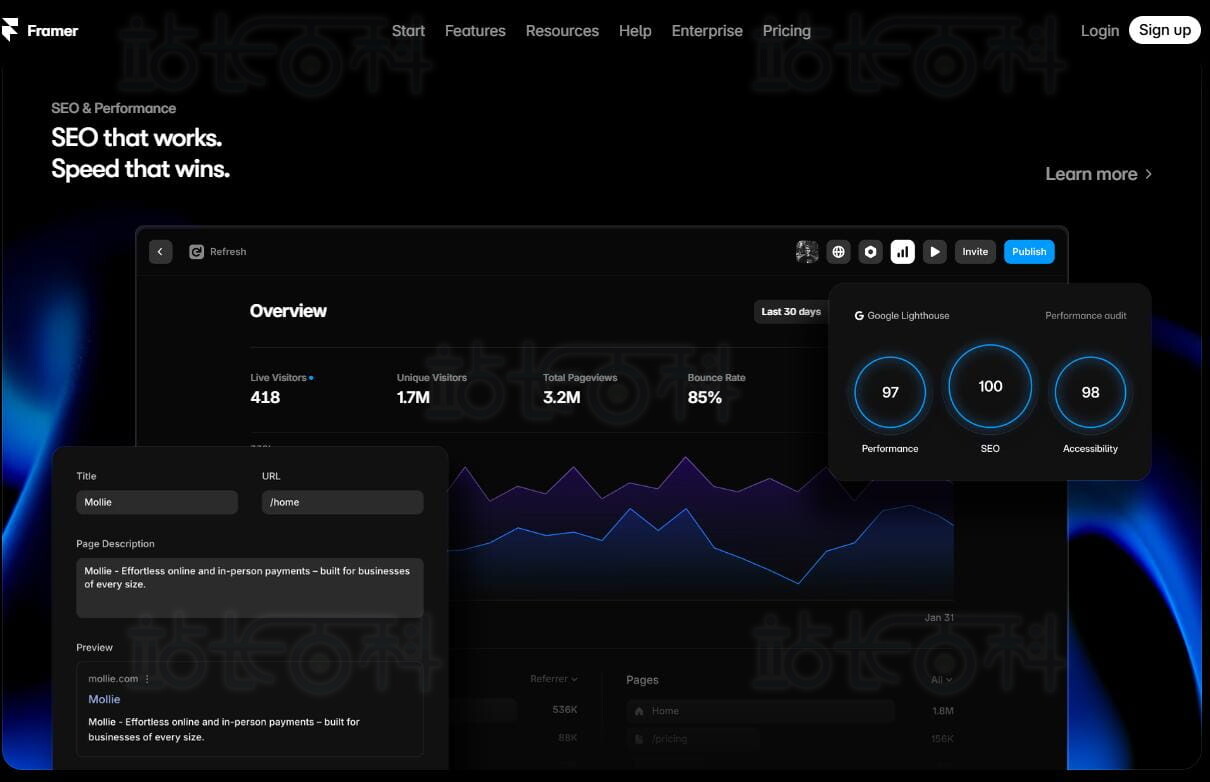This screenshot has height=782, width=1210.
Task: Click the Jan 31 chart date label
Action: coord(939,618)
